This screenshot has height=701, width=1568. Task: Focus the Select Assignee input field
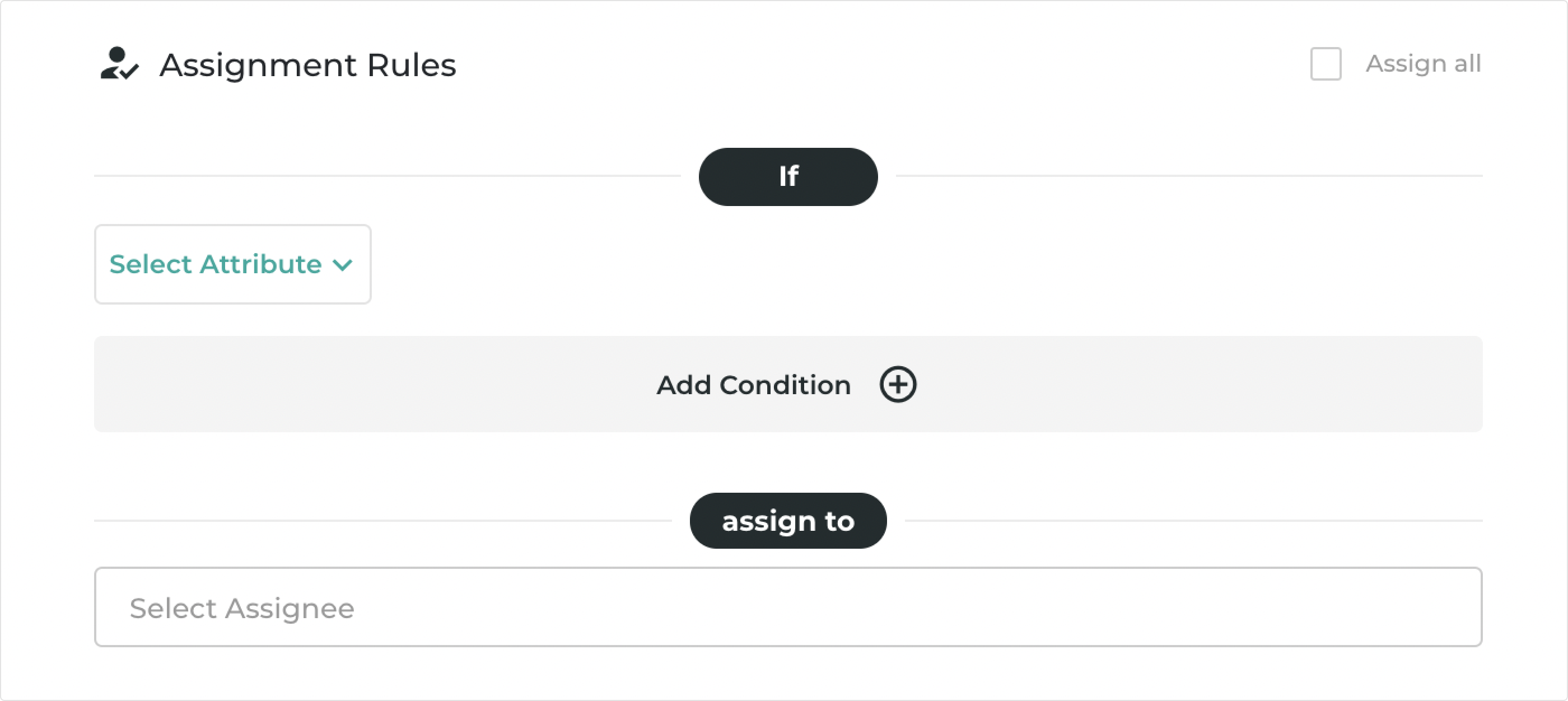click(788, 607)
